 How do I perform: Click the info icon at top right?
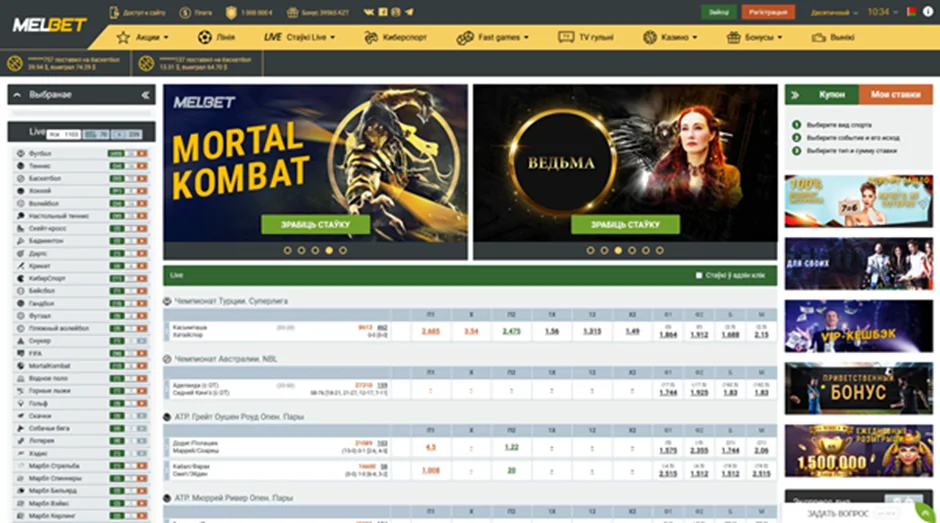click(x=927, y=12)
